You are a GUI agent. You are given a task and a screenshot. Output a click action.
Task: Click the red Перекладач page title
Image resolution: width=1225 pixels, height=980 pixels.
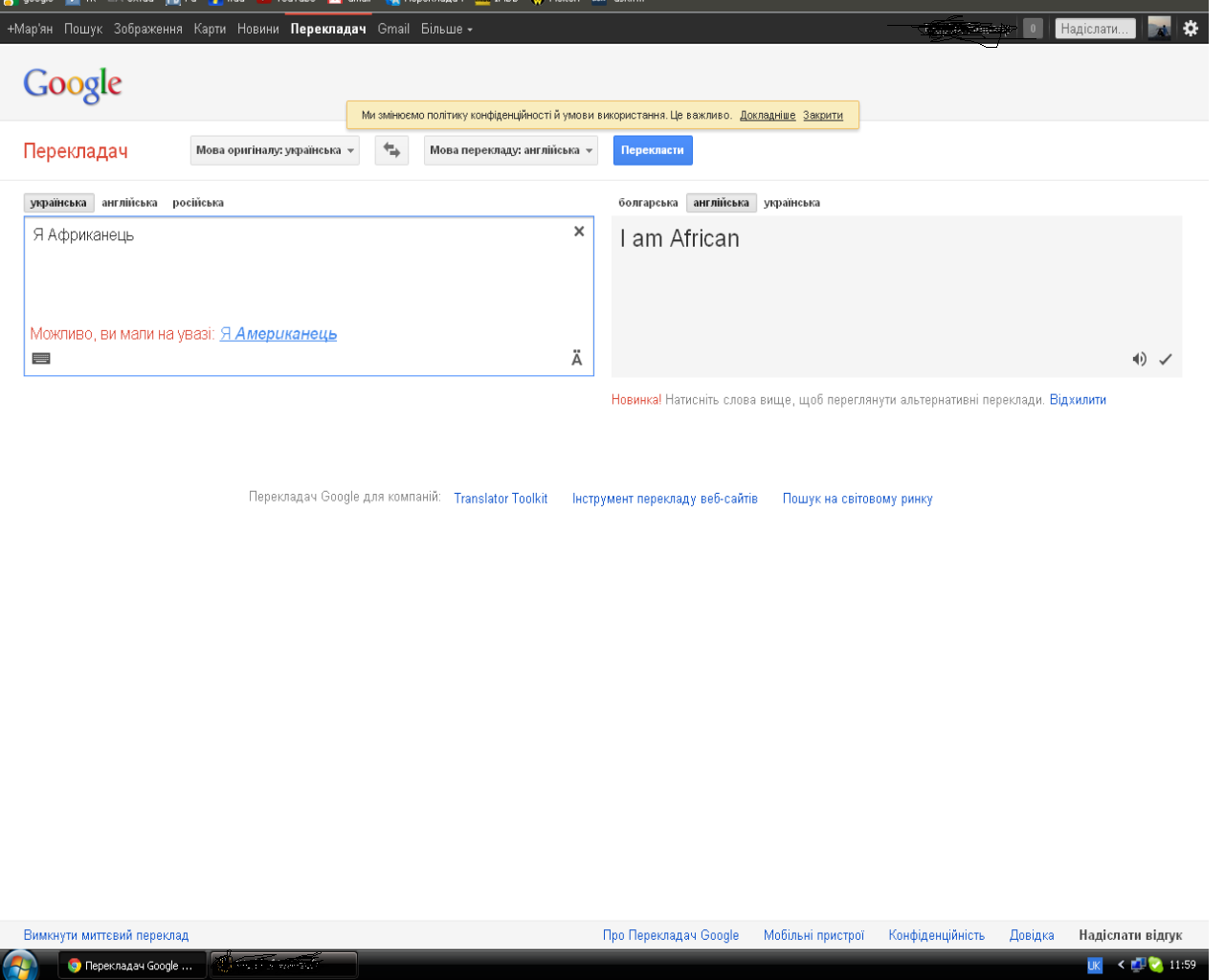tap(76, 151)
